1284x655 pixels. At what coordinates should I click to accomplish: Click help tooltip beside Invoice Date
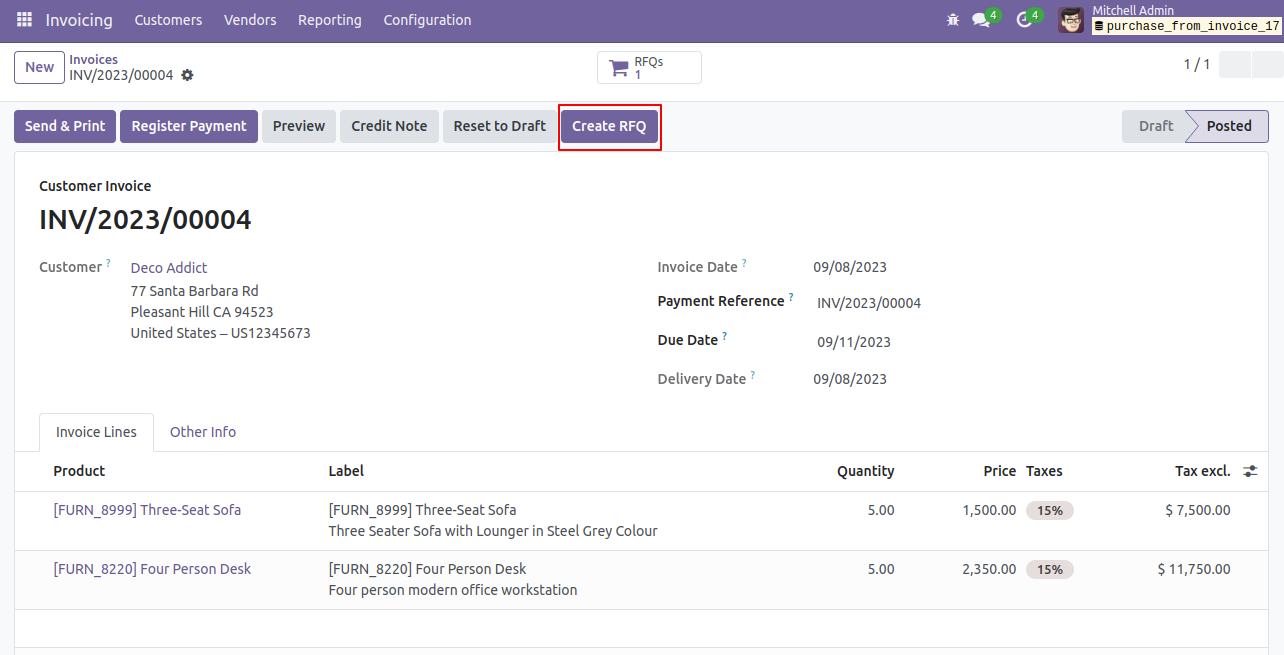(744, 264)
